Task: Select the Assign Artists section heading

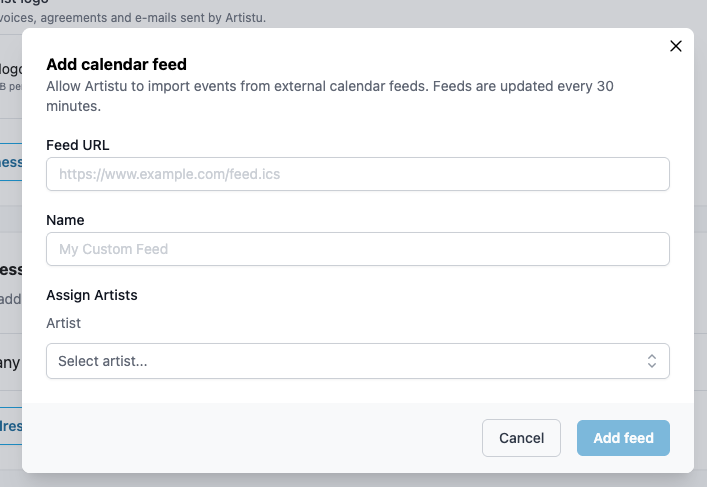Action: [x=92, y=295]
